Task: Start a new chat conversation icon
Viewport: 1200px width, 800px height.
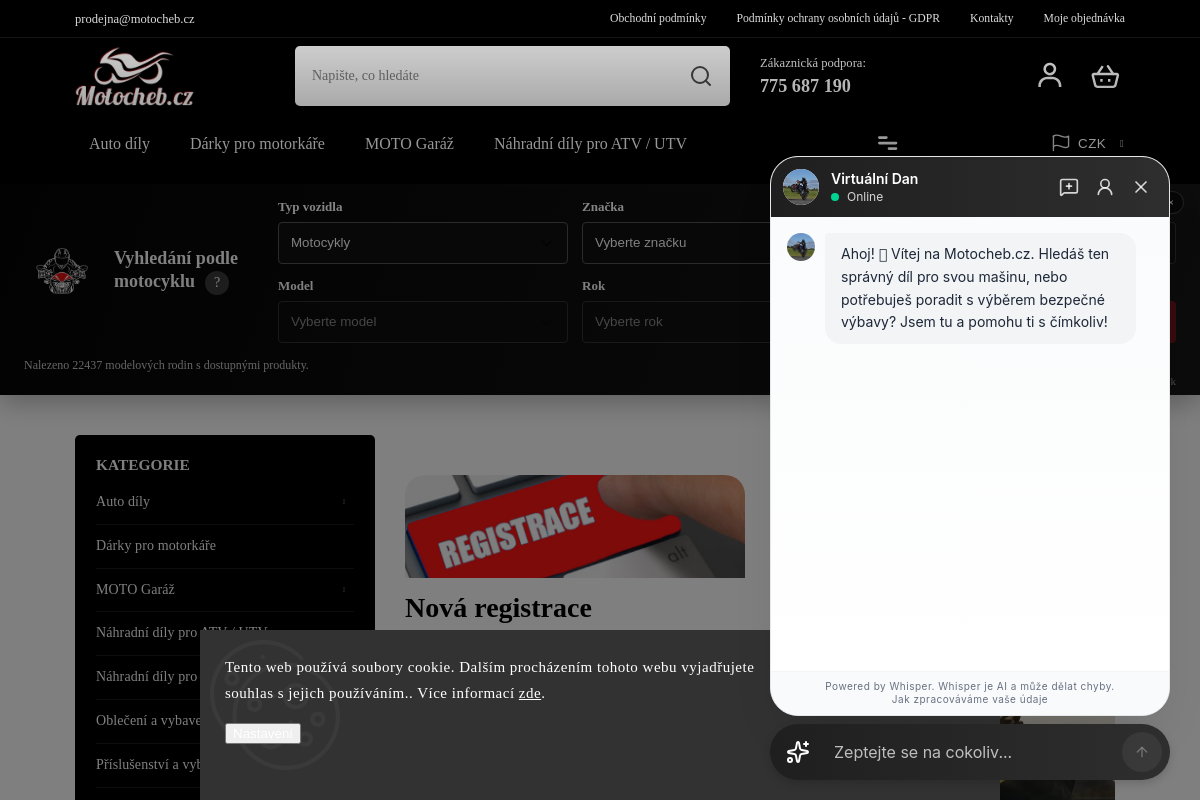Action: pos(1069,187)
